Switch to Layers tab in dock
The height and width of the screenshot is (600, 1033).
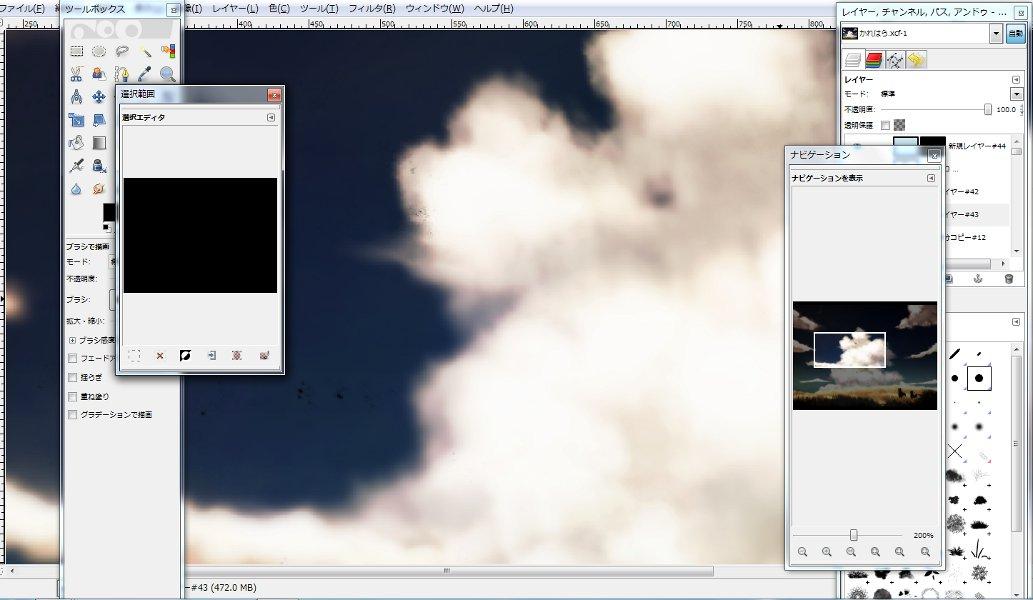(853, 61)
